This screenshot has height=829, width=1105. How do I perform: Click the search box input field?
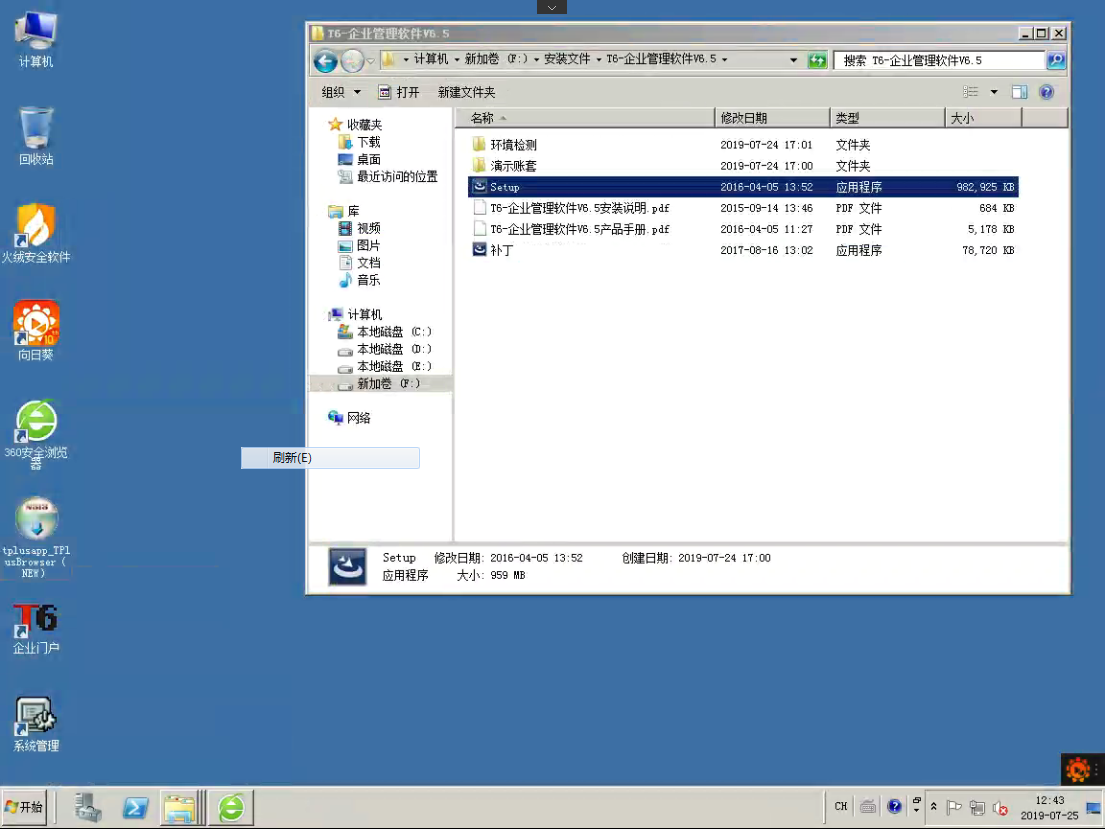click(x=940, y=61)
